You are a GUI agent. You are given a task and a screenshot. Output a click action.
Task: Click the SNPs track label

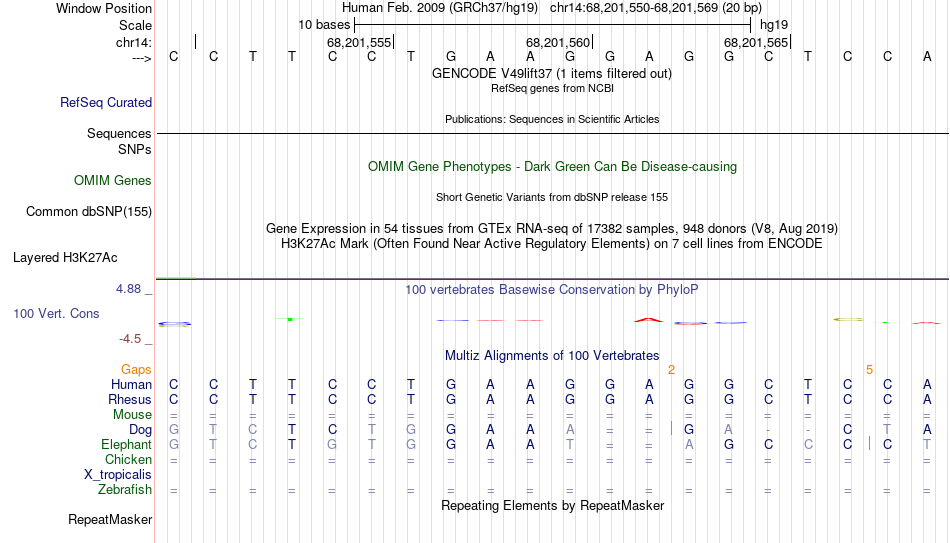coord(135,149)
